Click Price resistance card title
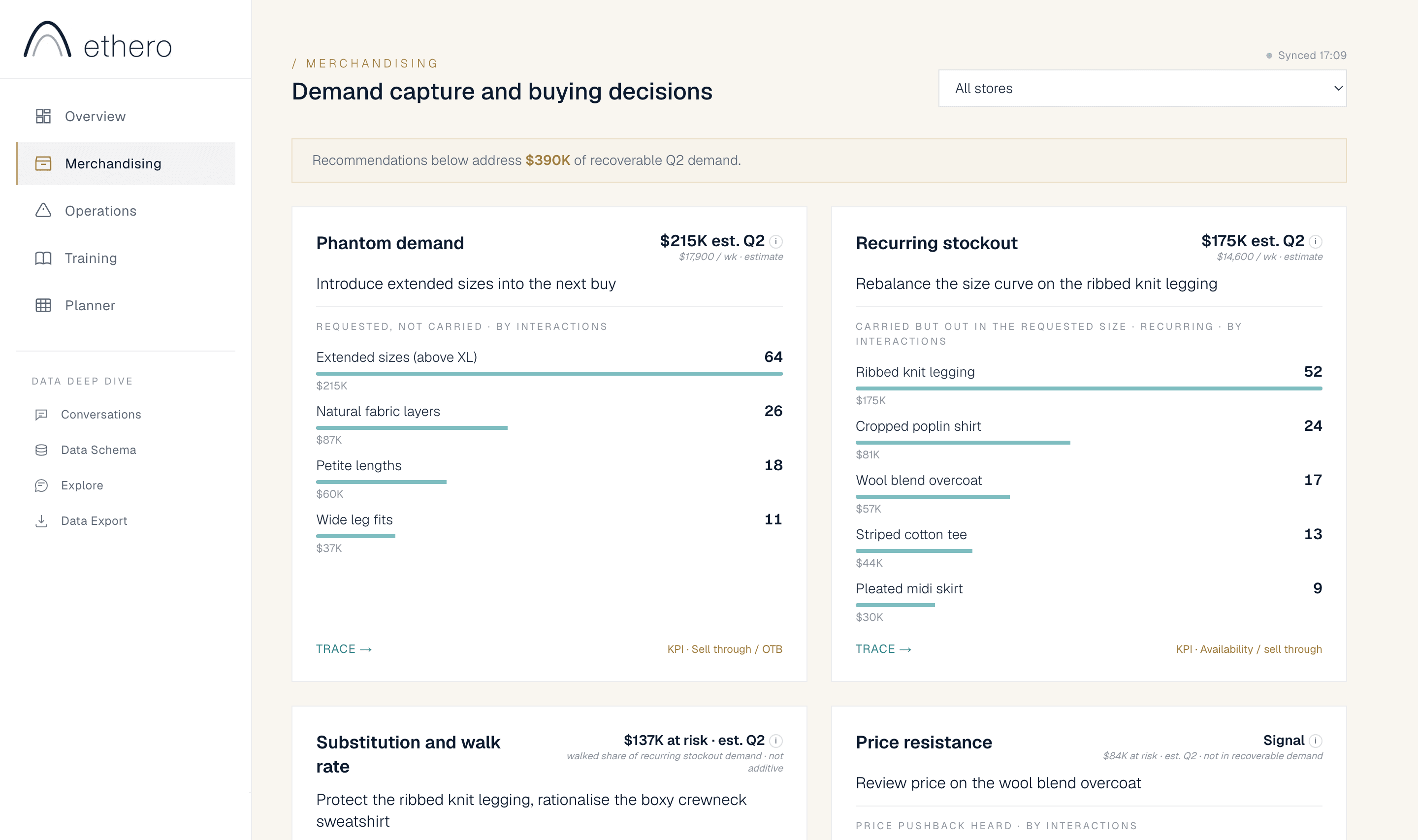This screenshot has width=1418, height=840. (924, 742)
